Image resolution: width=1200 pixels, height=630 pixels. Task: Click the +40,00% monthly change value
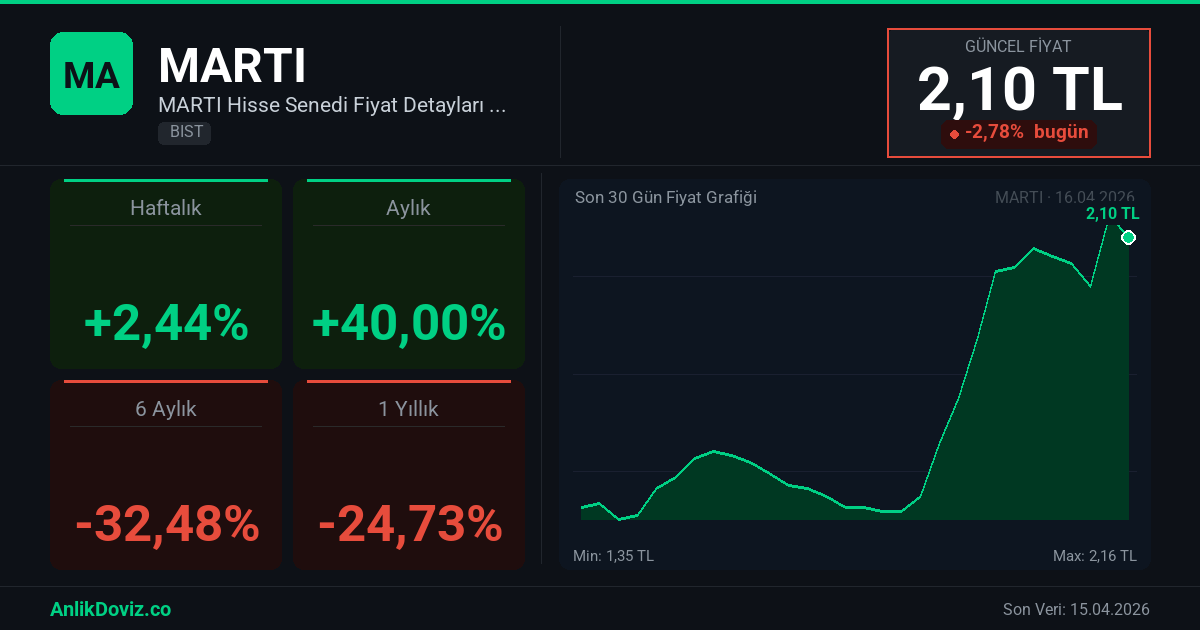[x=408, y=323]
